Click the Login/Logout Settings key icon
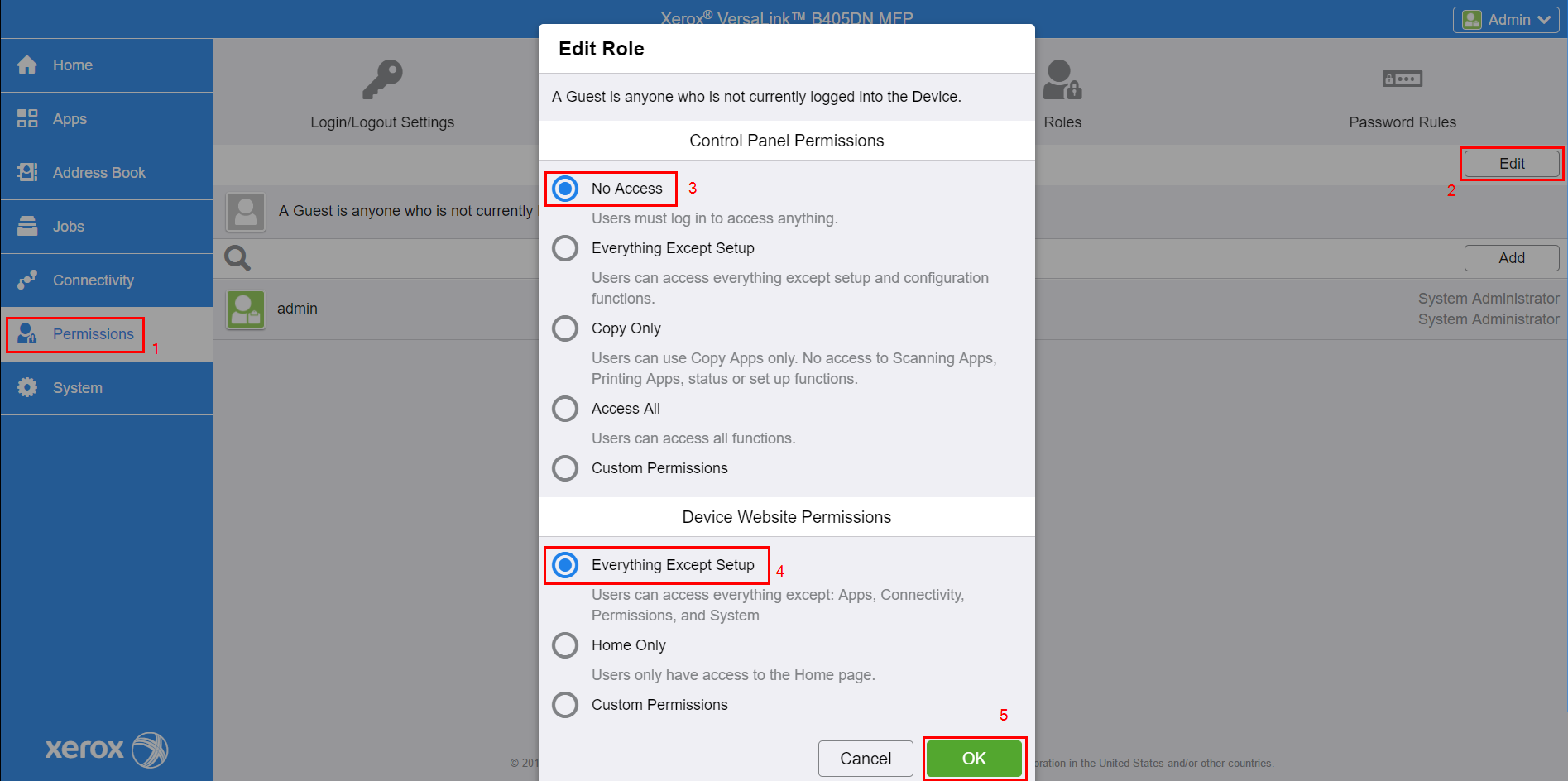The width and height of the screenshot is (1568, 781). [x=382, y=80]
